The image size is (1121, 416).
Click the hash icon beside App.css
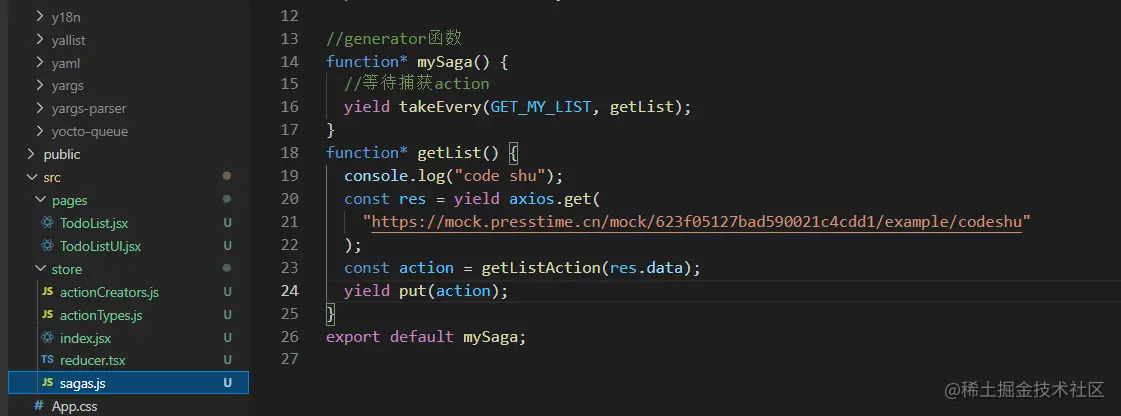[x=39, y=406]
